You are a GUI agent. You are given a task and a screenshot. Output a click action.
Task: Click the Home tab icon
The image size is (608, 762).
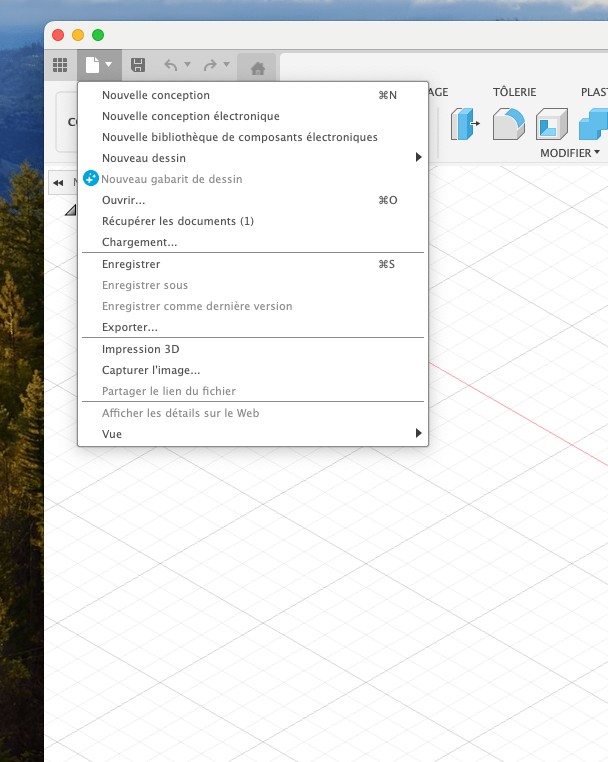coord(257,68)
